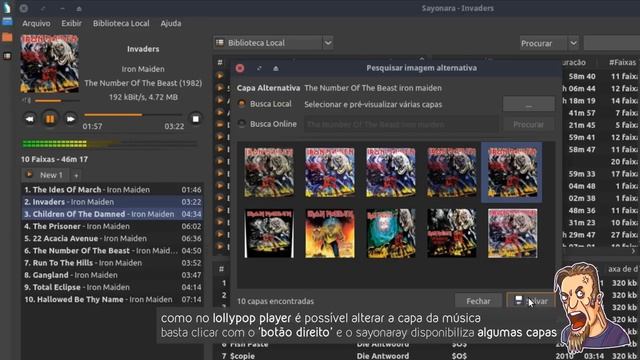
Task: Stop playback with square button
Action: 196,119
